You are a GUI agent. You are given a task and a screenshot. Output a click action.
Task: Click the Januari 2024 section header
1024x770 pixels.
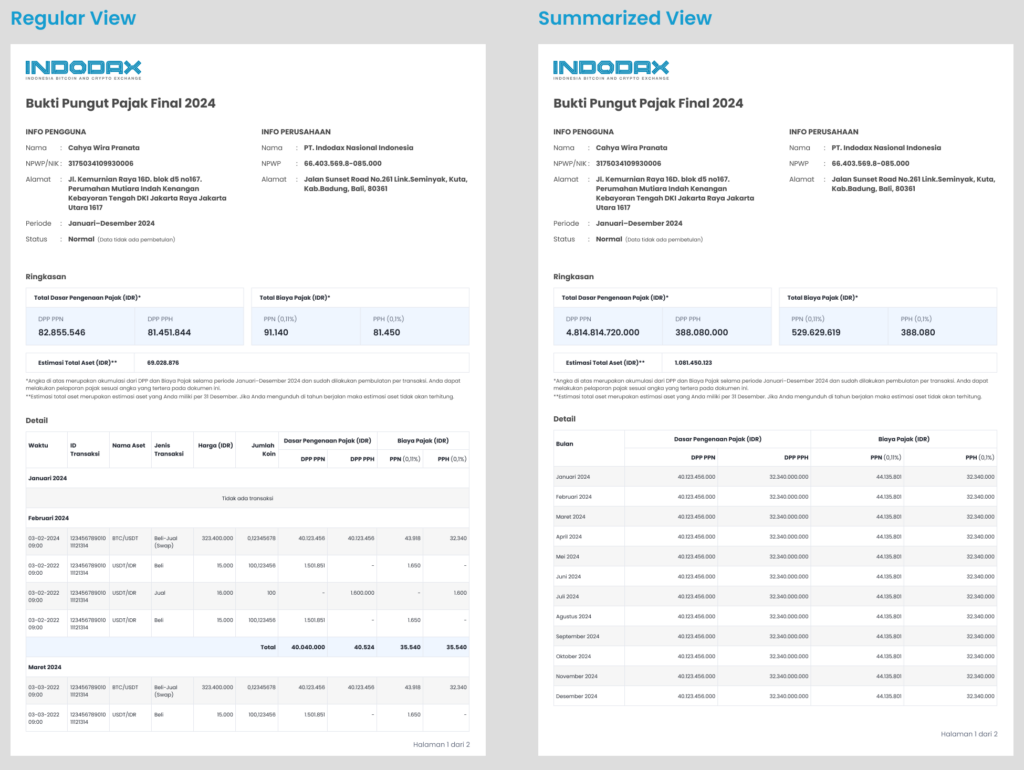49,478
